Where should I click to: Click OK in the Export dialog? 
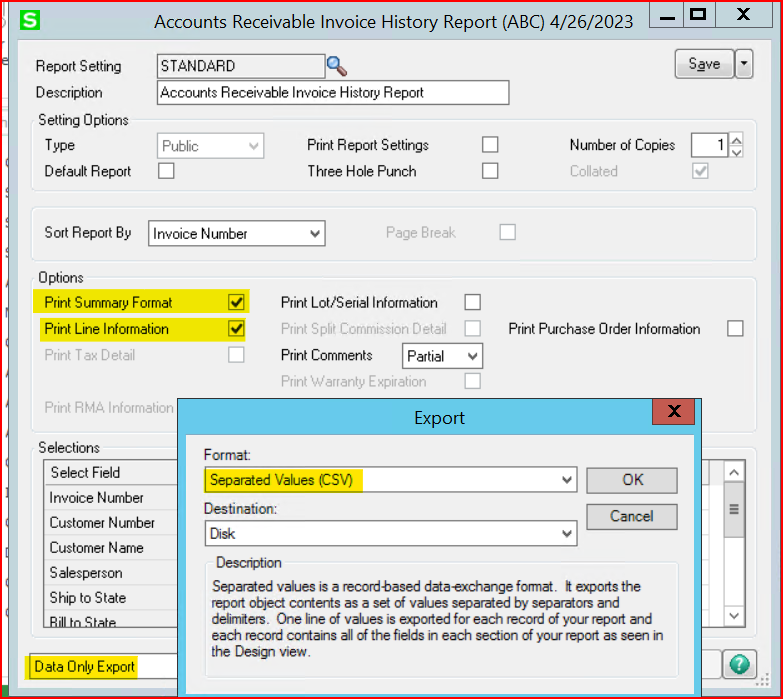point(632,480)
